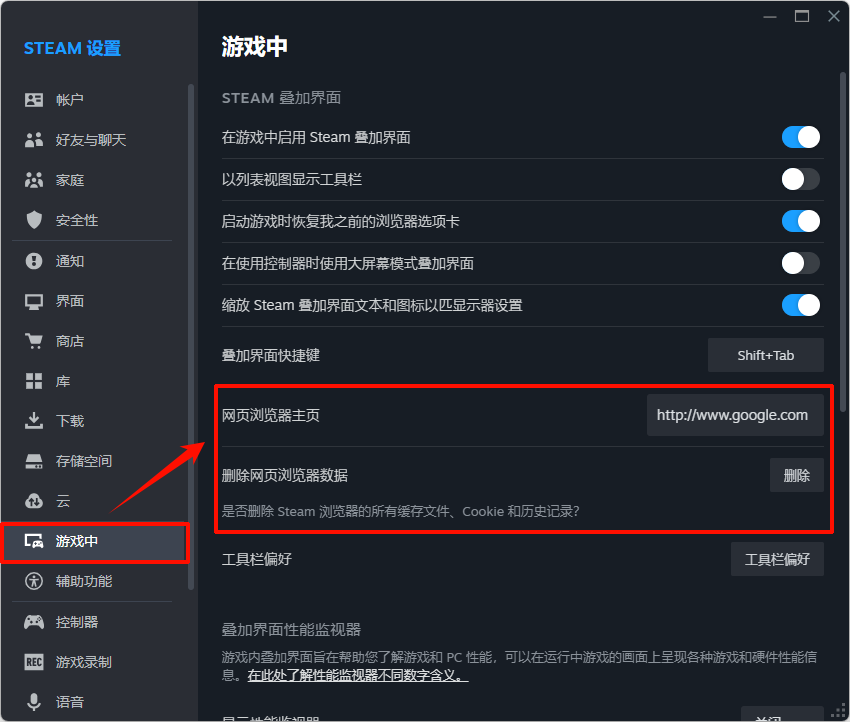850x722 pixels.
Task: Open 通知 settings via the bell icon
Action: pyautogui.click(x=33, y=260)
